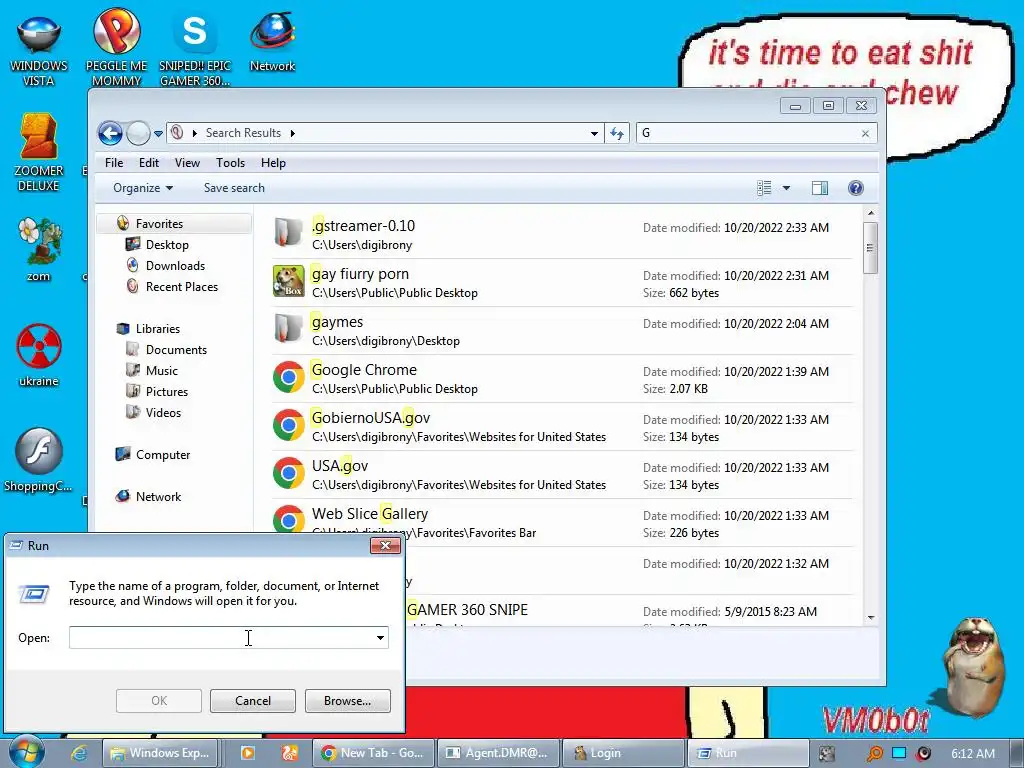Launch Internet Explorer from taskbar
Image resolution: width=1024 pixels, height=768 pixels.
pos(79,753)
